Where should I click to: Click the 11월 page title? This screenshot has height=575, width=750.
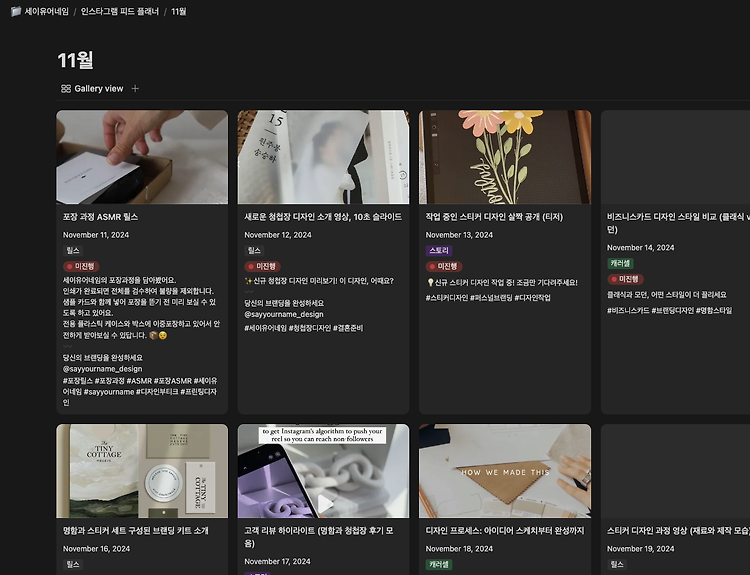point(75,60)
